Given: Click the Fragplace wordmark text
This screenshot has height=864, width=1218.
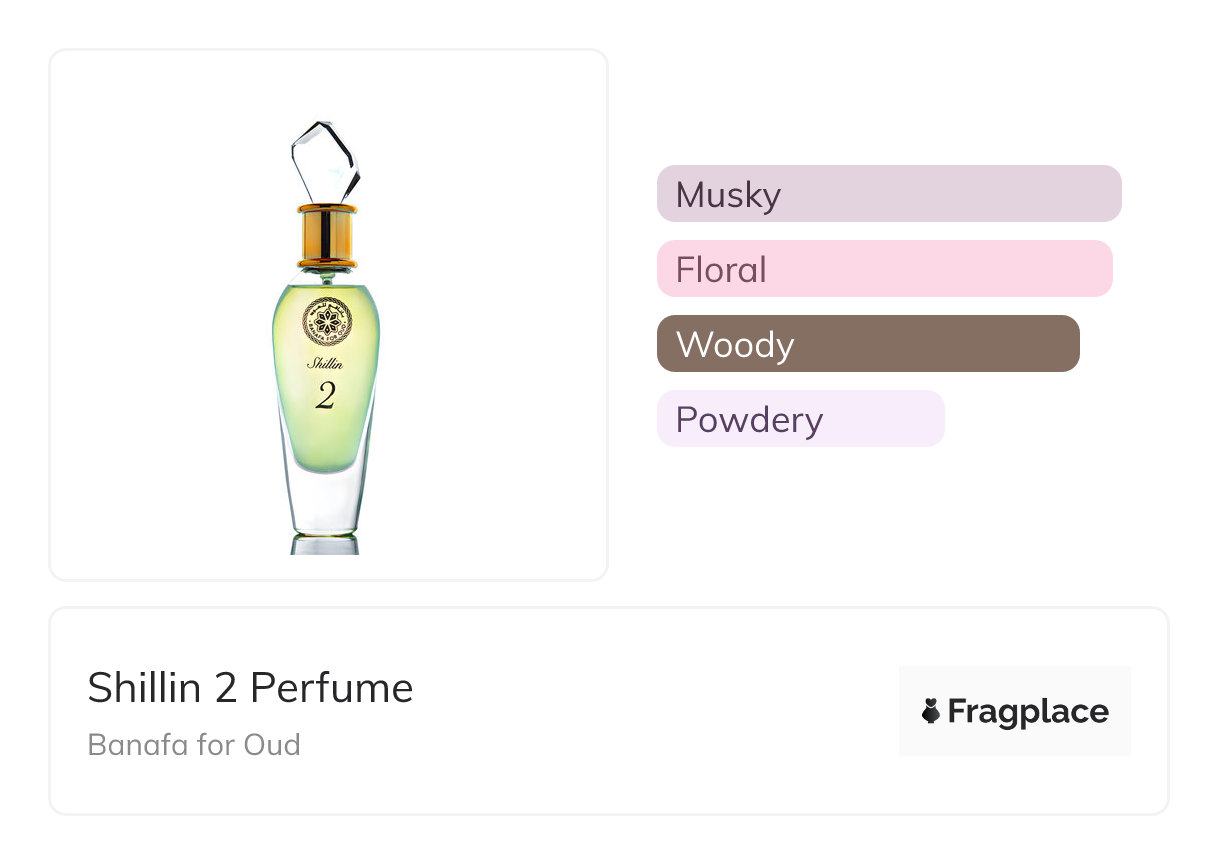Looking at the screenshot, I should click(1028, 711).
